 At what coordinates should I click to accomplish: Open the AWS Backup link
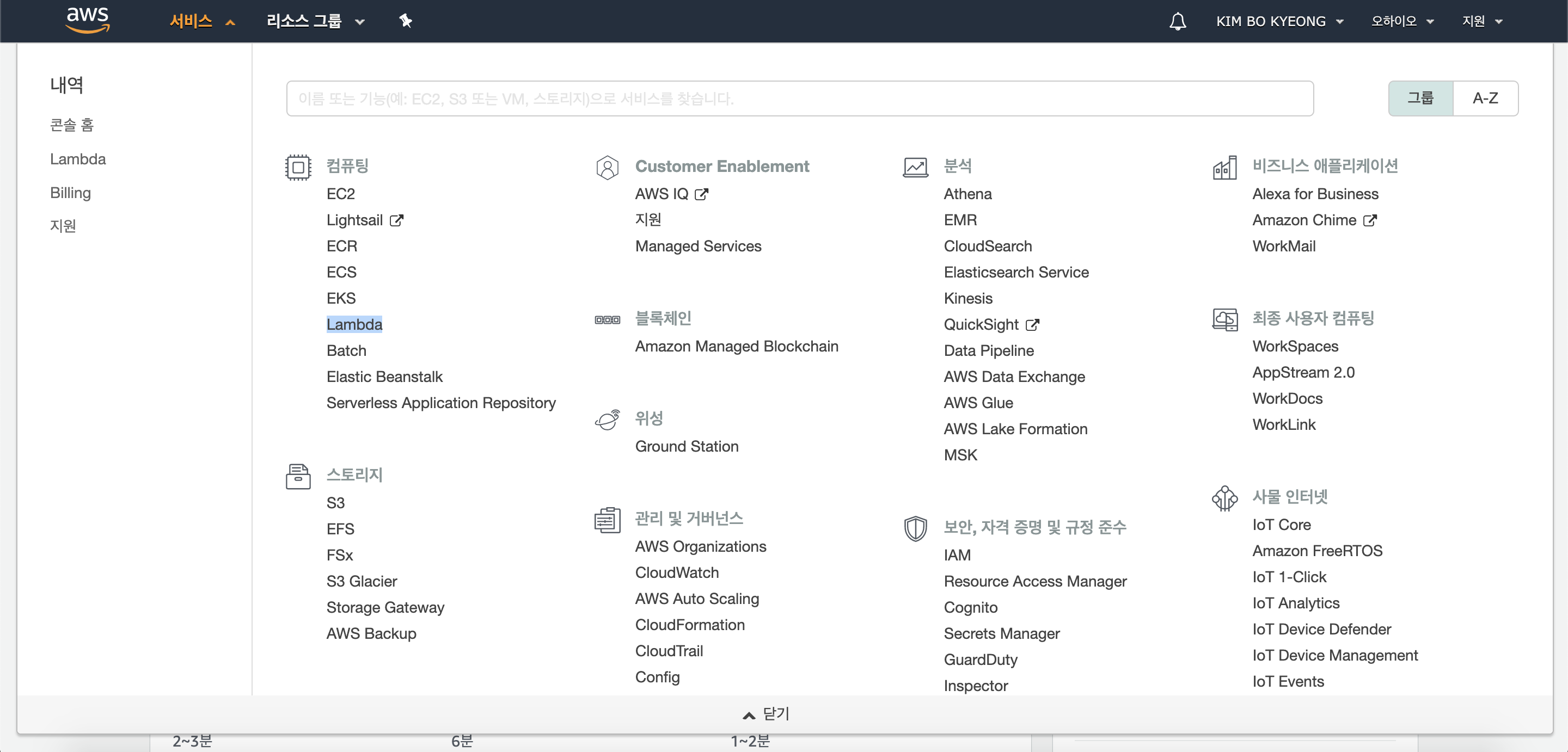(x=371, y=634)
